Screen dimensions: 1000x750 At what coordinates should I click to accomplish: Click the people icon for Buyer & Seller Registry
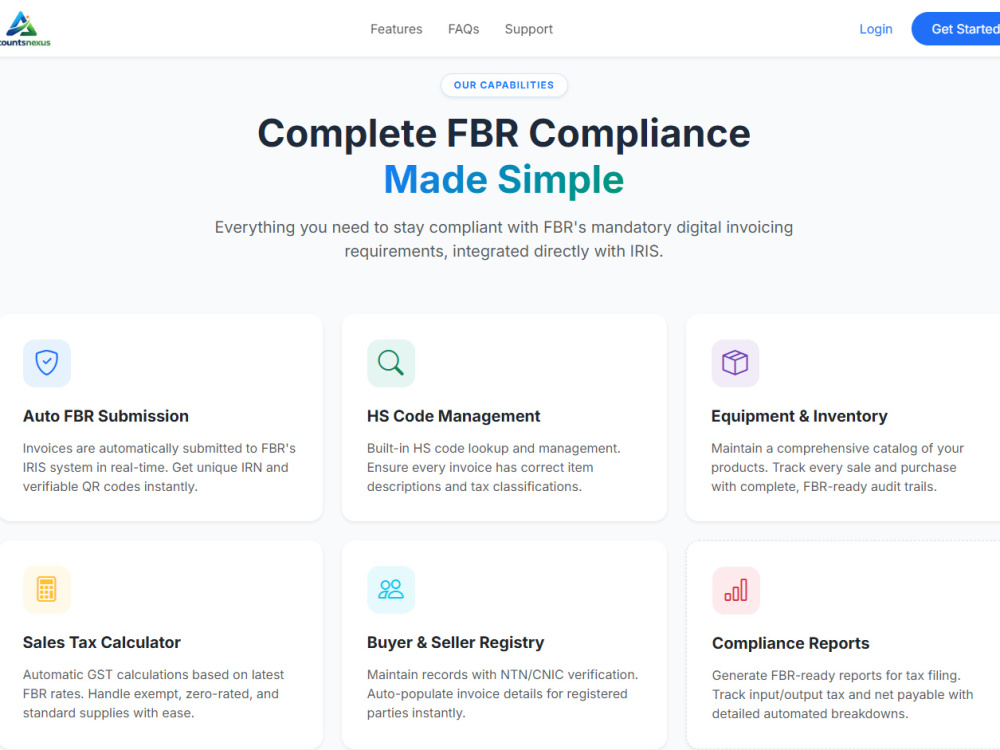[391, 589]
